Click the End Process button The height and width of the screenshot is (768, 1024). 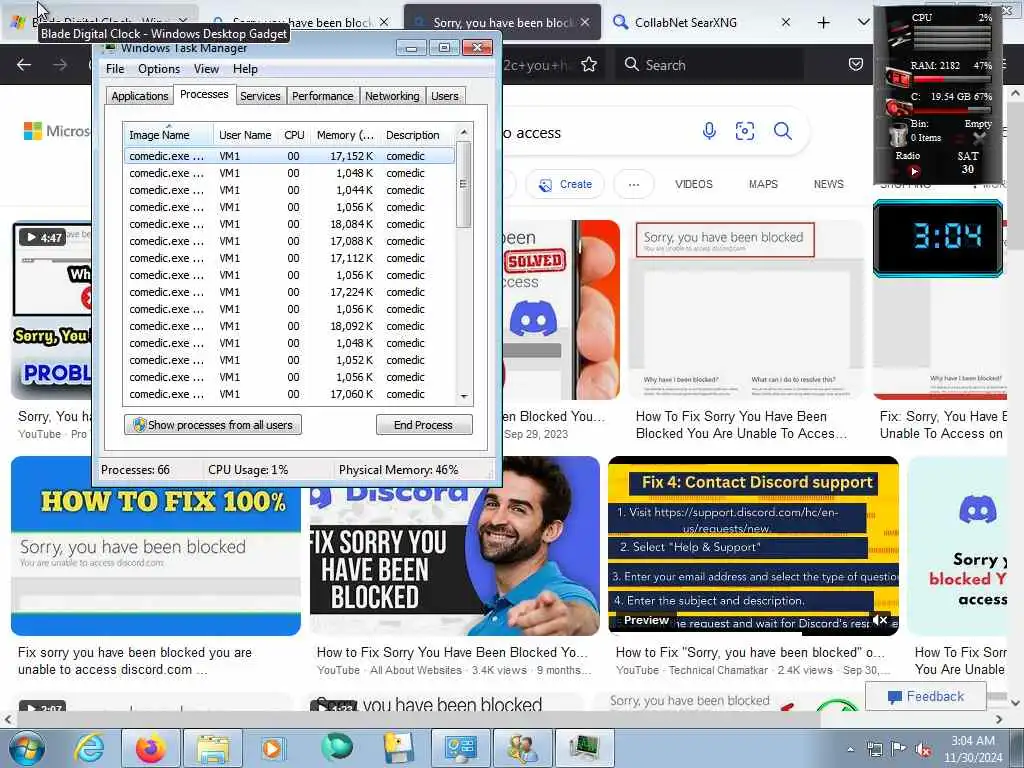point(424,425)
